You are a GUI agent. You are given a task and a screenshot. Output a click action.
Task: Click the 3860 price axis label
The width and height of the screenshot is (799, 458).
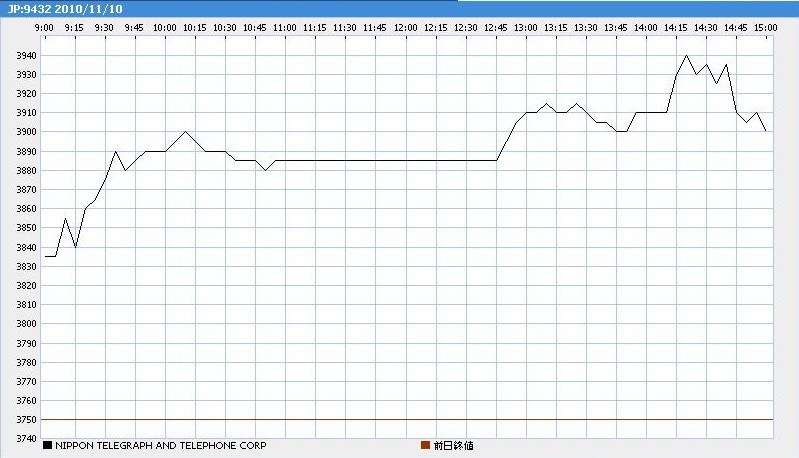[26, 209]
